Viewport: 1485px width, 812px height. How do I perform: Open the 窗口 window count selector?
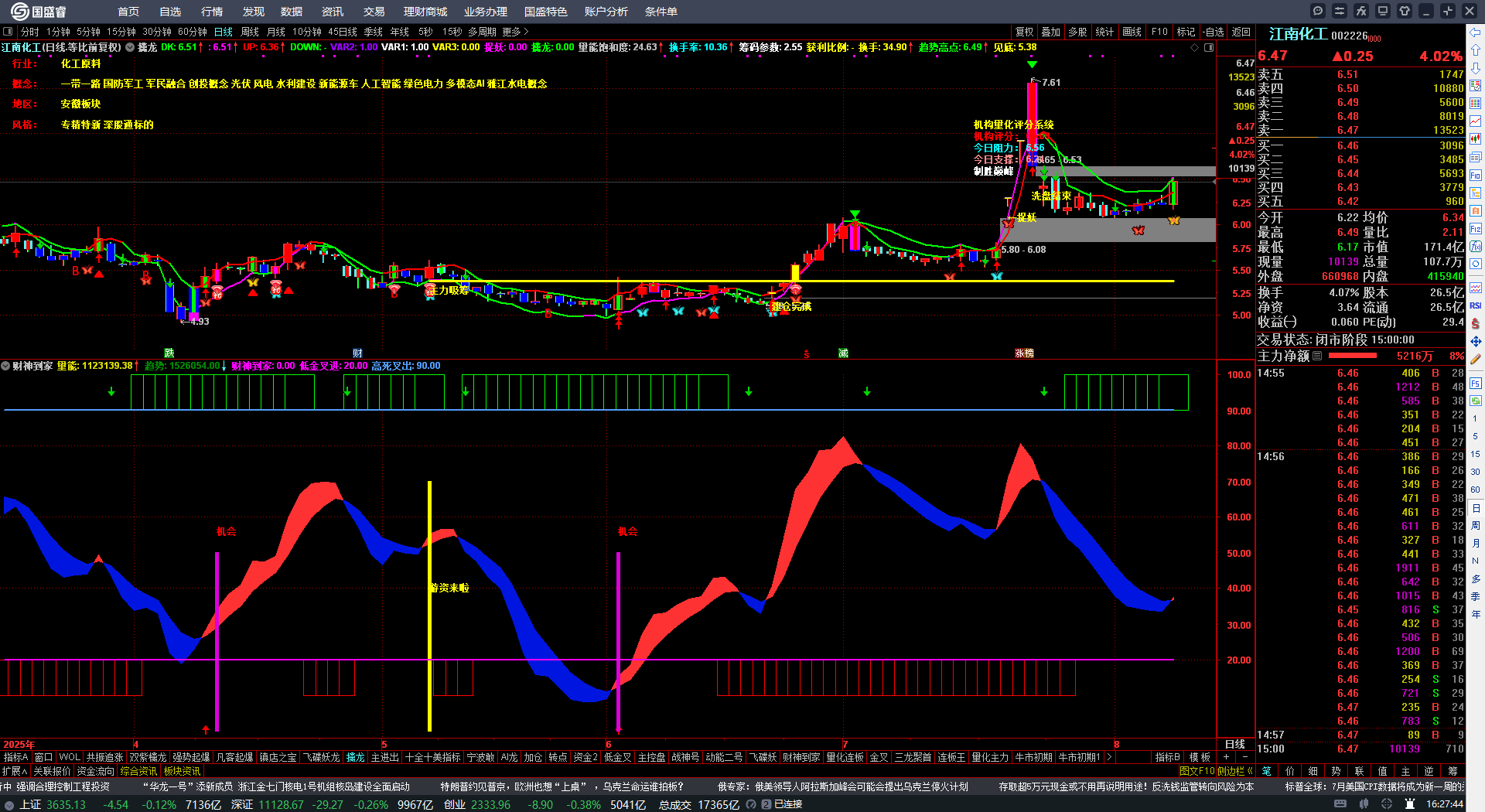click(x=43, y=757)
